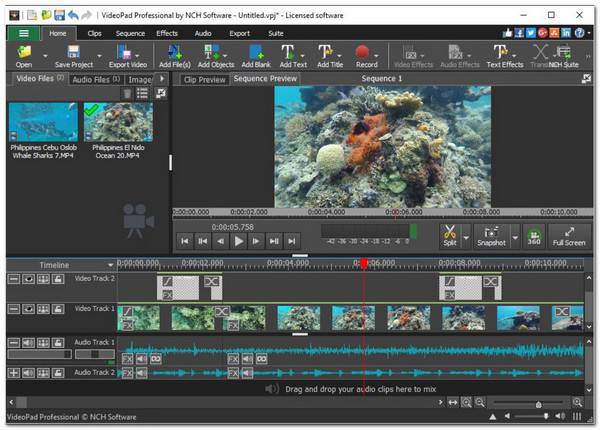Mute Audio Track 2 speaker toggle
This screenshot has width=600, height=430.
tap(28, 373)
